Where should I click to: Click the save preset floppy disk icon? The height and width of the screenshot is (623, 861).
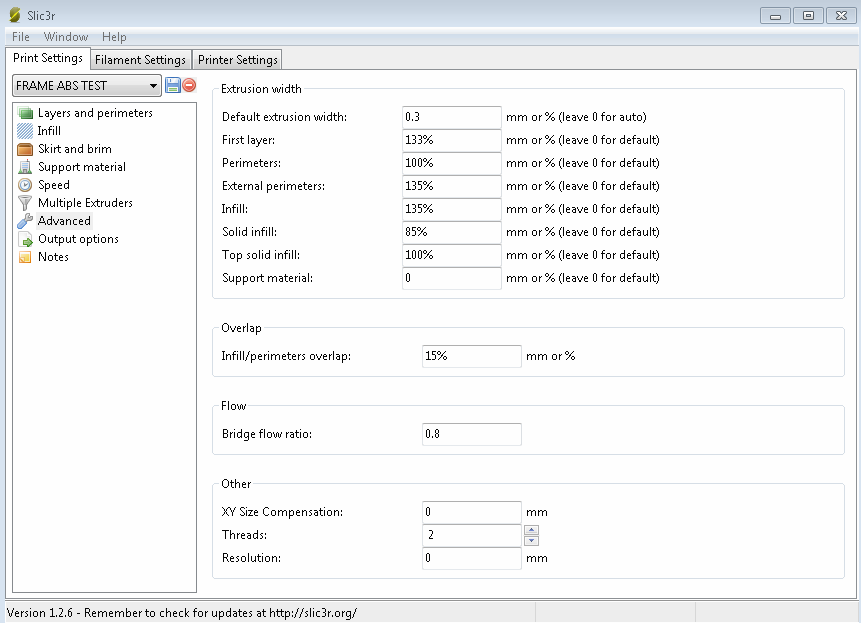pos(173,86)
